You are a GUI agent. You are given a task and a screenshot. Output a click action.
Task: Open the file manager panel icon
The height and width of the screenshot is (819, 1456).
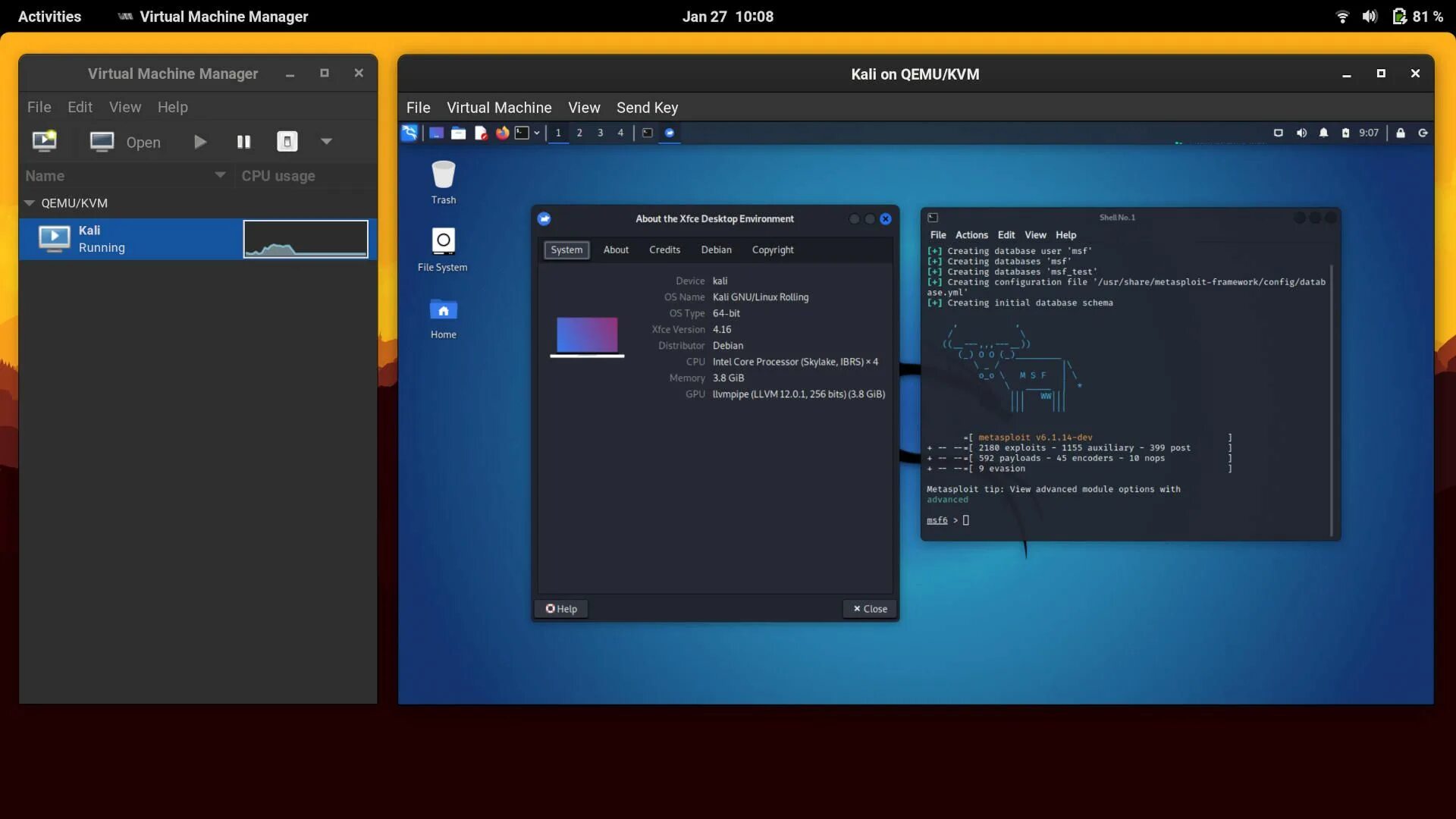[458, 133]
